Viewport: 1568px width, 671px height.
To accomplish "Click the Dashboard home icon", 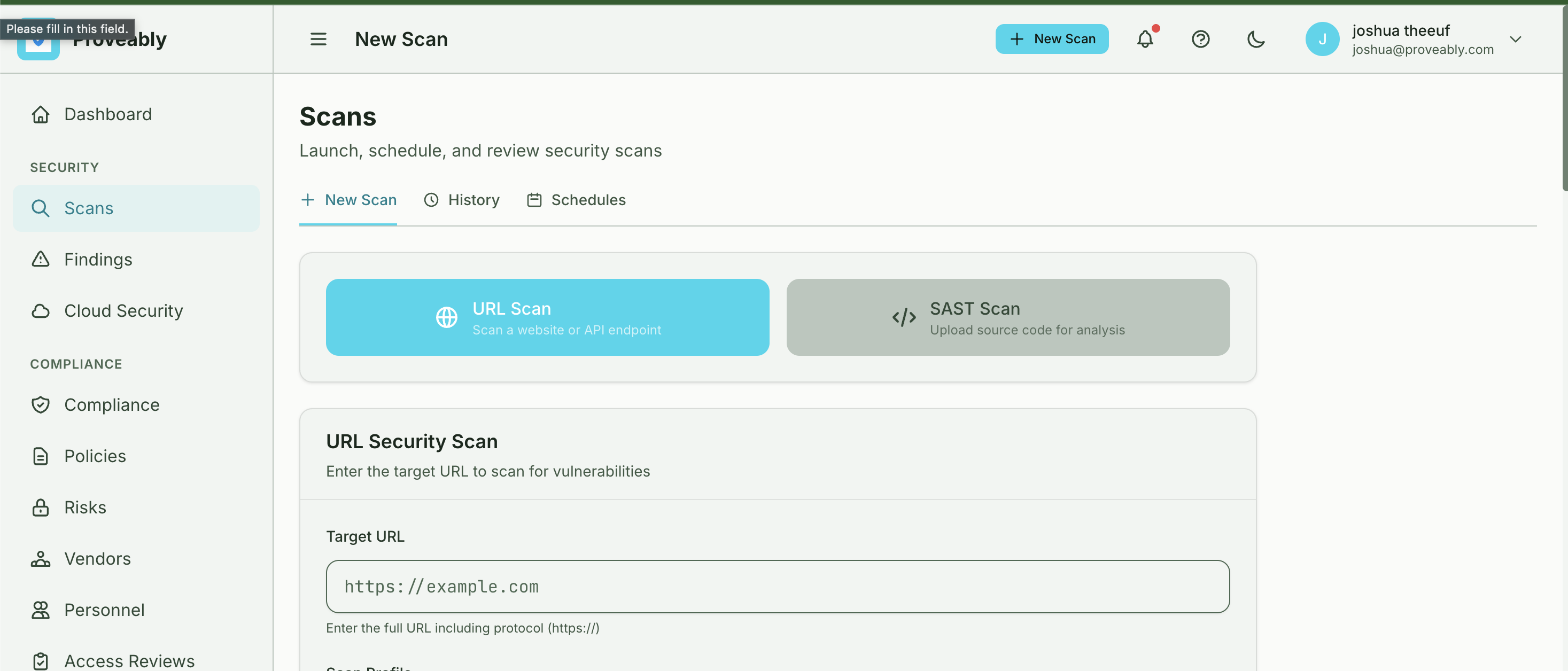I will pos(41,114).
